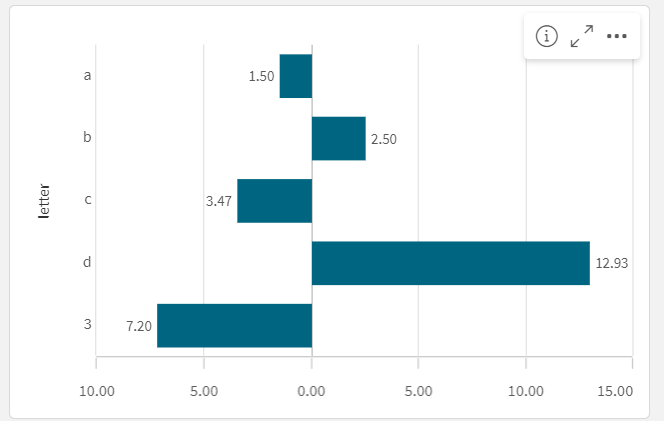
Task: Click the y-axis label 3
Action: [88, 324]
